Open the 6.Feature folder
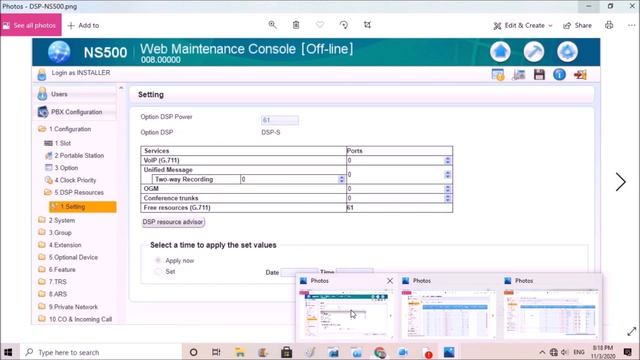This screenshot has width=640, height=360. coord(57,269)
